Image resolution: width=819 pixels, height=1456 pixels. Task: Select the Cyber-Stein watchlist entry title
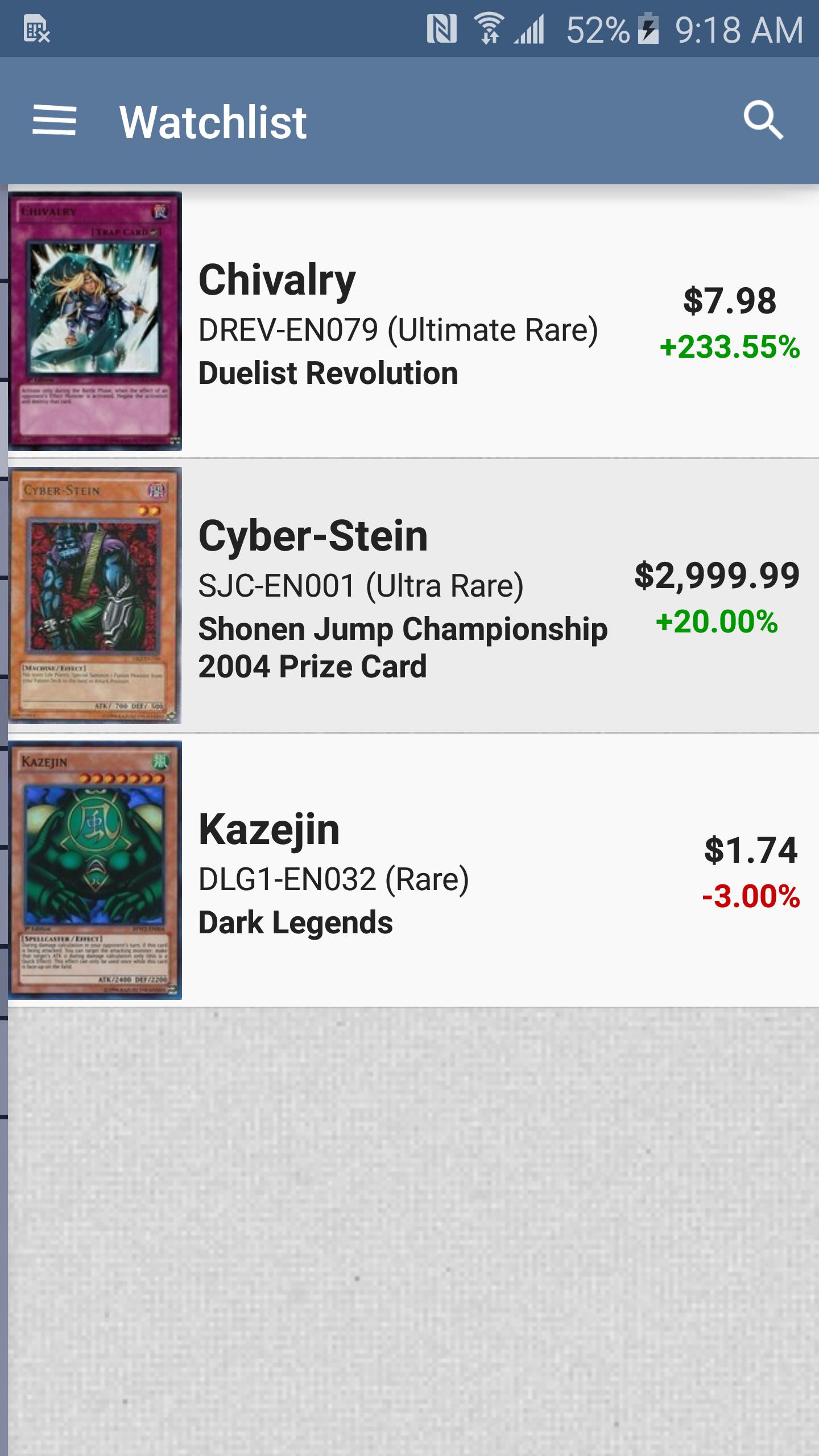pyautogui.click(x=313, y=536)
